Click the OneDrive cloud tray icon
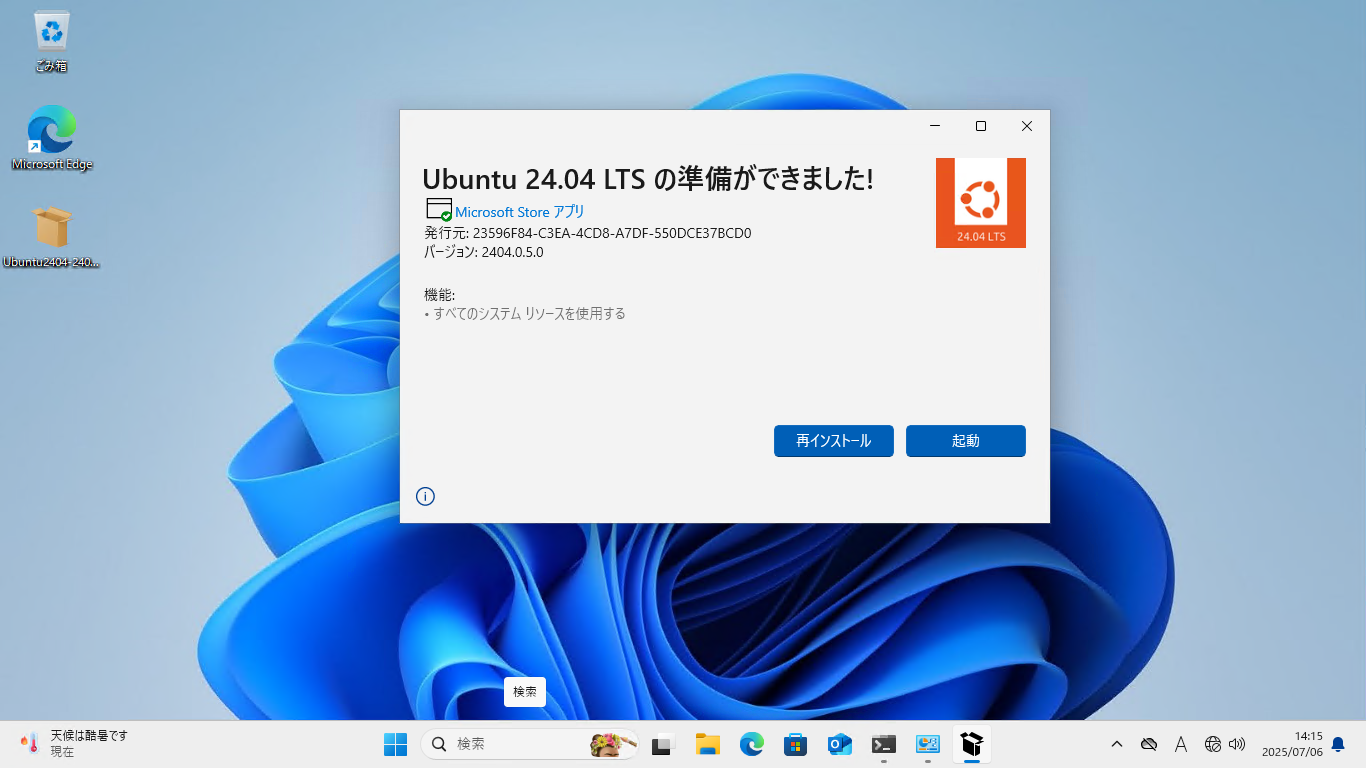Screen dimensions: 1366x768 click(x=1149, y=744)
